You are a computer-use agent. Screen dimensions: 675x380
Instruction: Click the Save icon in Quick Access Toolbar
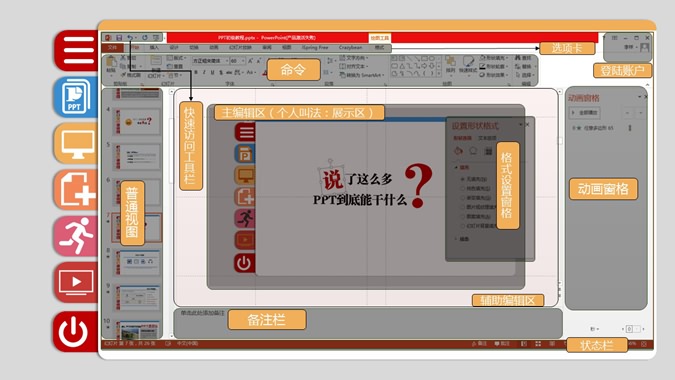pyautogui.click(x=119, y=38)
